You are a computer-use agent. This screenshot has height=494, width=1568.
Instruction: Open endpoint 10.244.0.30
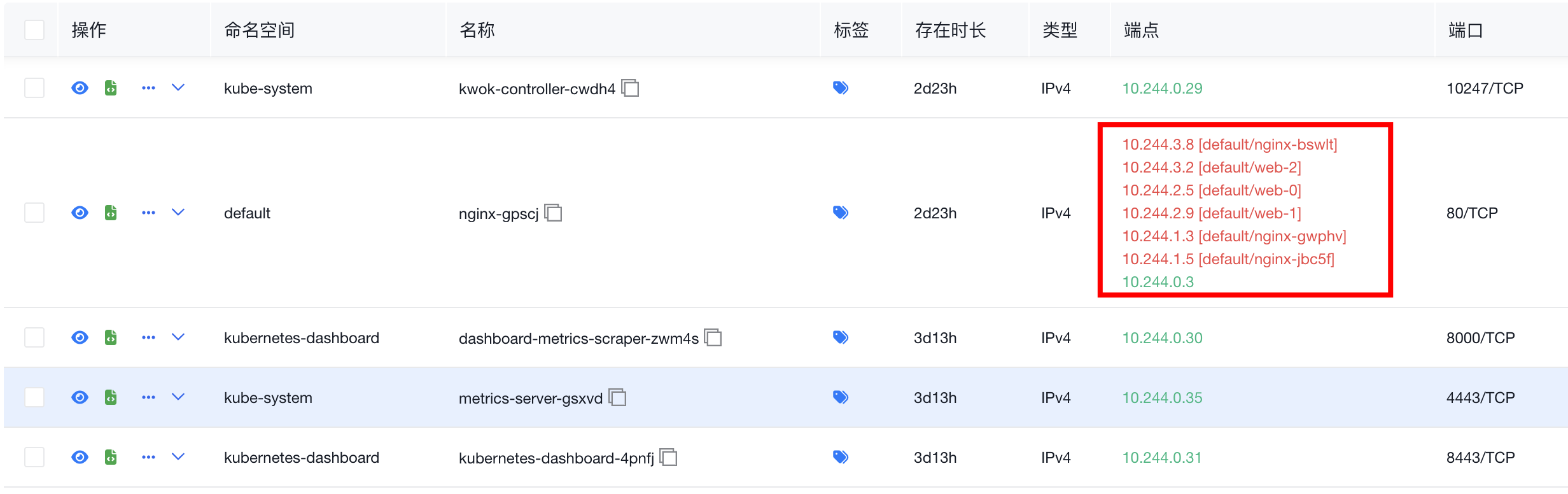pos(1162,338)
